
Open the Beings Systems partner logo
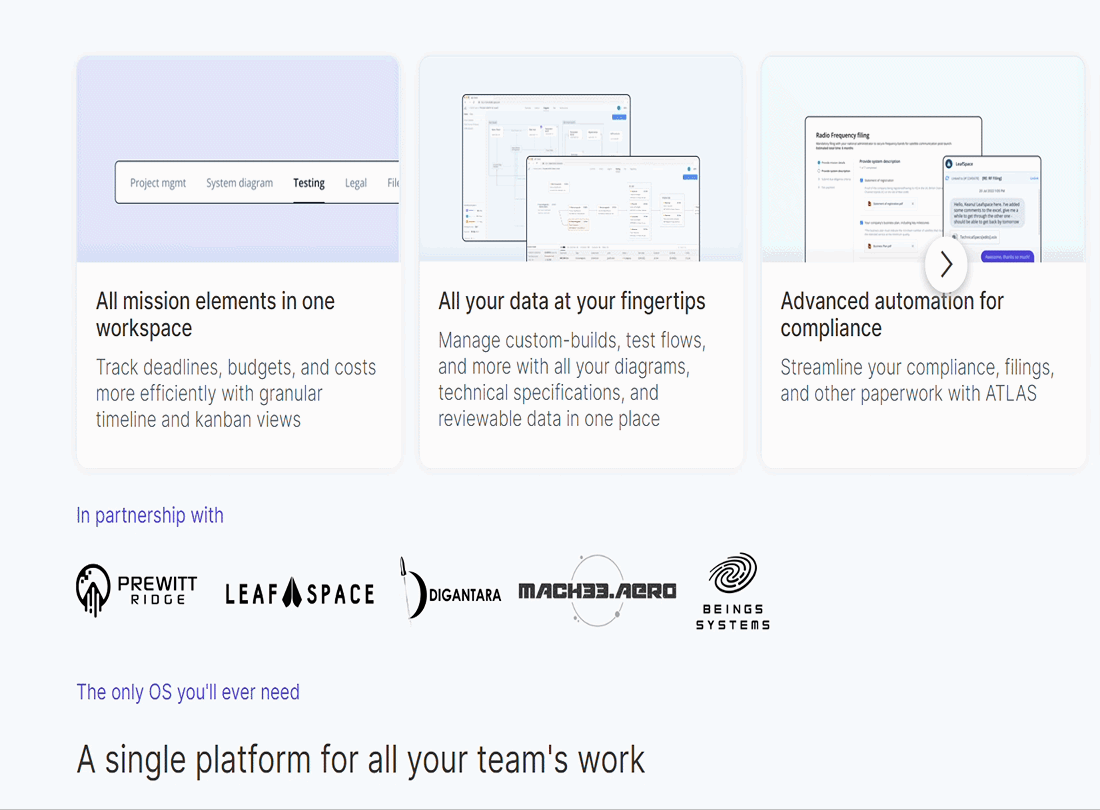pos(732,591)
